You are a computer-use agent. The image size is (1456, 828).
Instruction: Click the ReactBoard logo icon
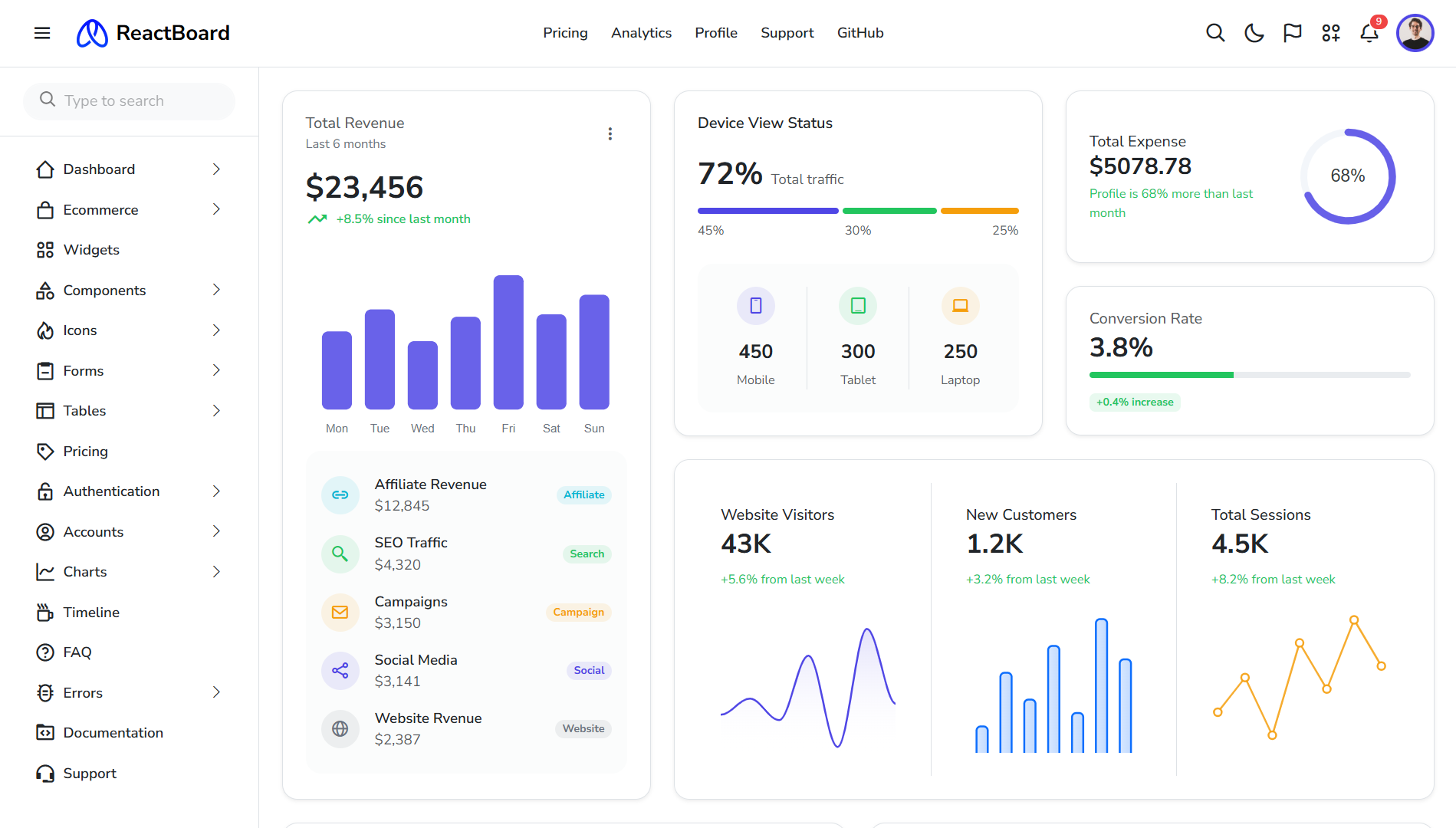92,33
